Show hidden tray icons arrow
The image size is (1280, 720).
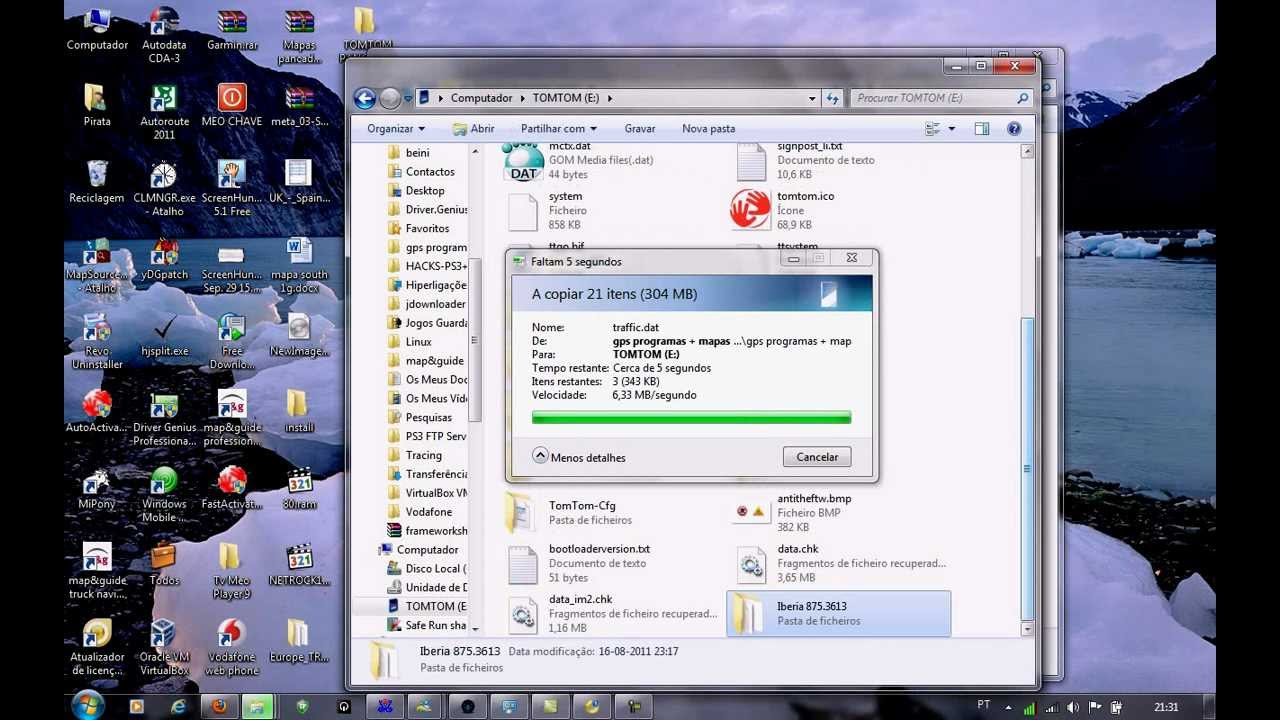pyautogui.click(x=1008, y=707)
